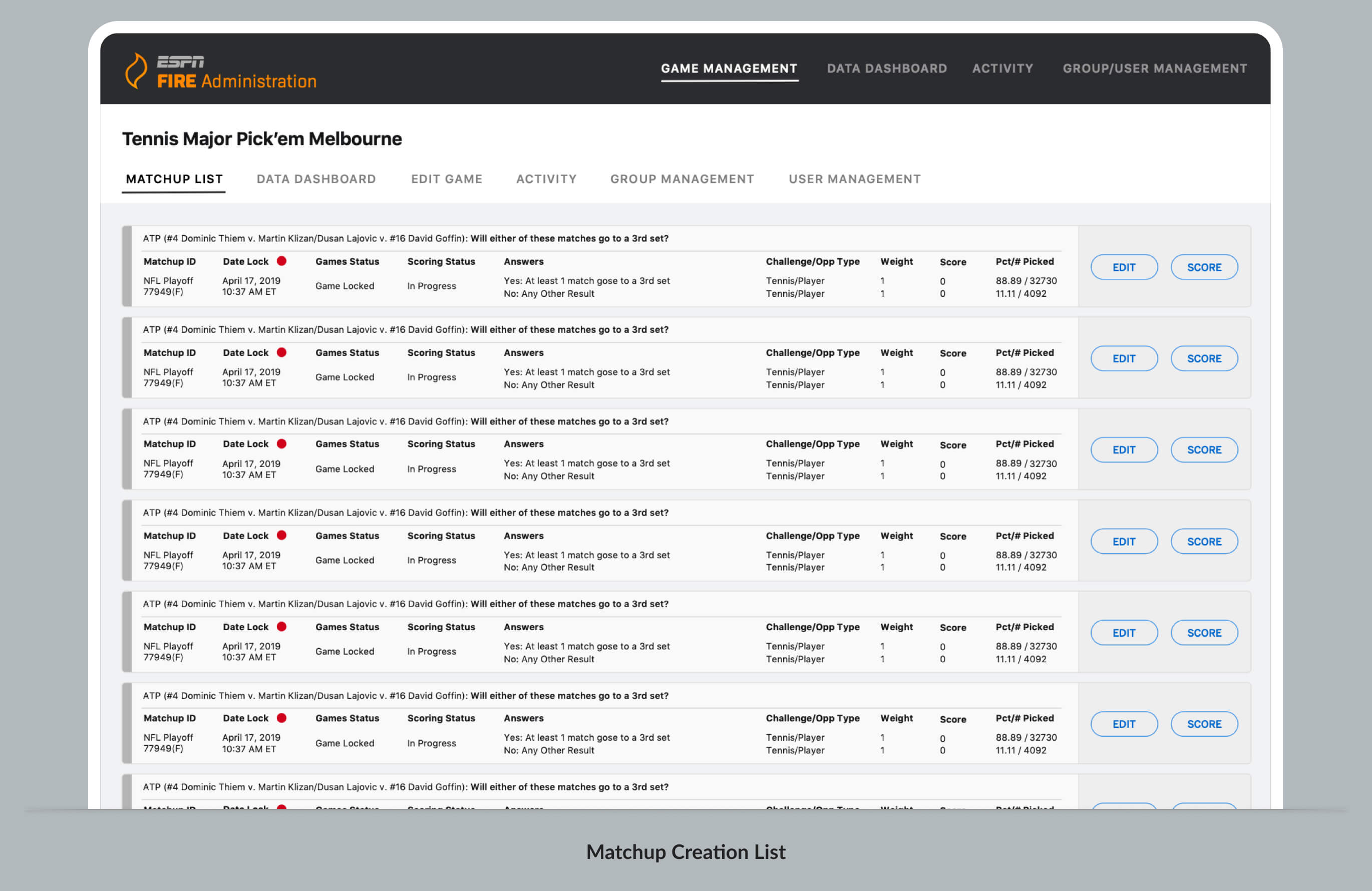Go to Group/User Management in top nav
This screenshot has width=1372, height=891.
pos(1154,69)
